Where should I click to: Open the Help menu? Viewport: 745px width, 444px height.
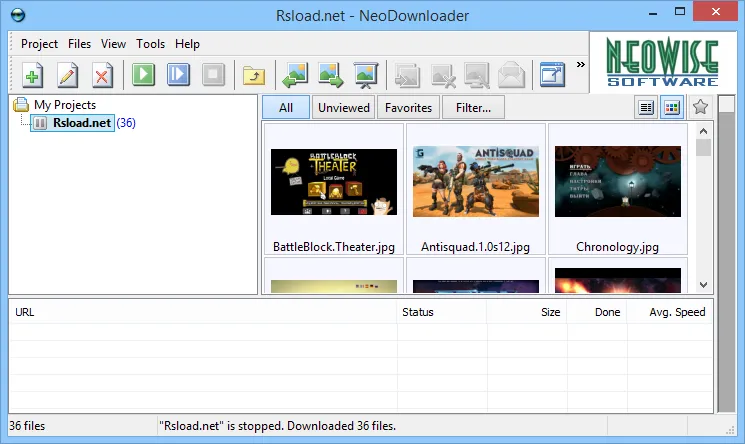(187, 44)
